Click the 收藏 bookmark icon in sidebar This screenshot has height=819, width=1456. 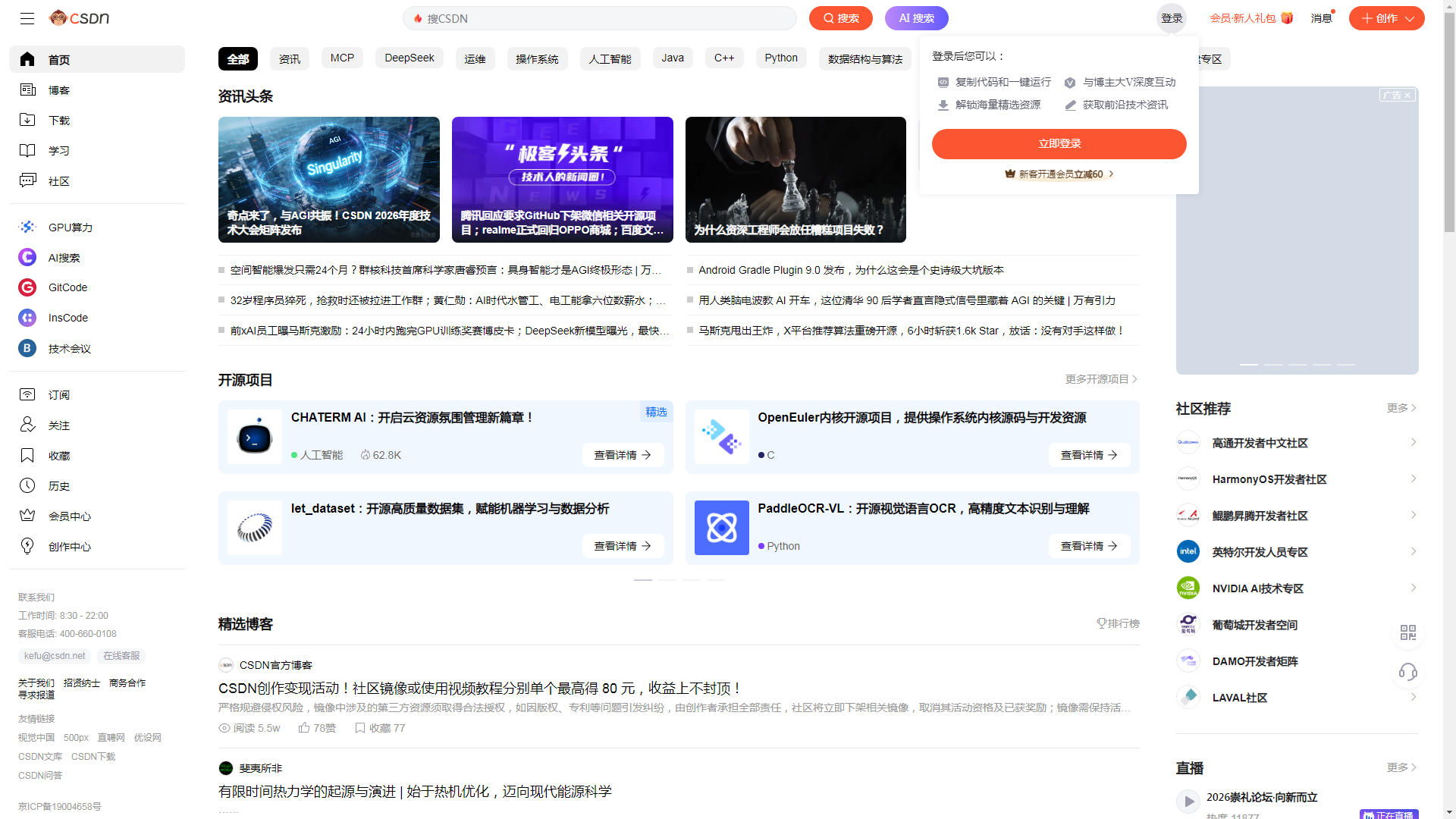click(x=27, y=455)
